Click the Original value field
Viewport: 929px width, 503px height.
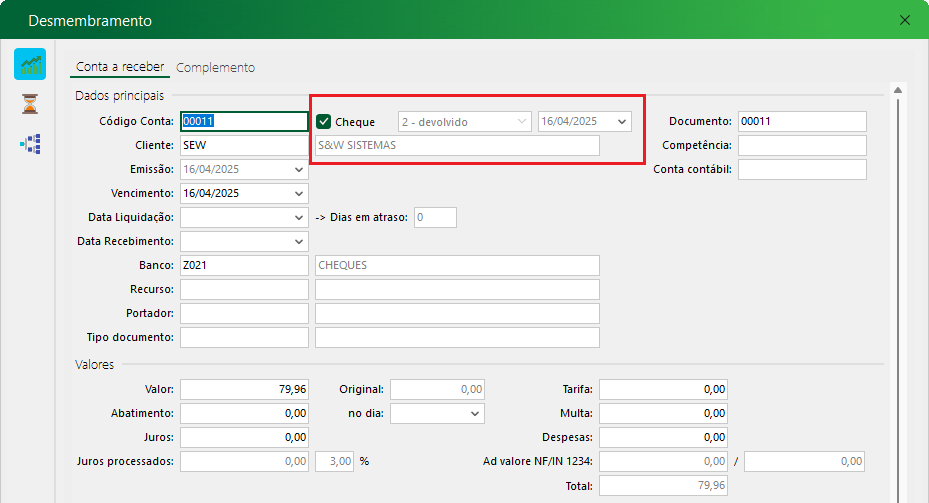coord(437,389)
